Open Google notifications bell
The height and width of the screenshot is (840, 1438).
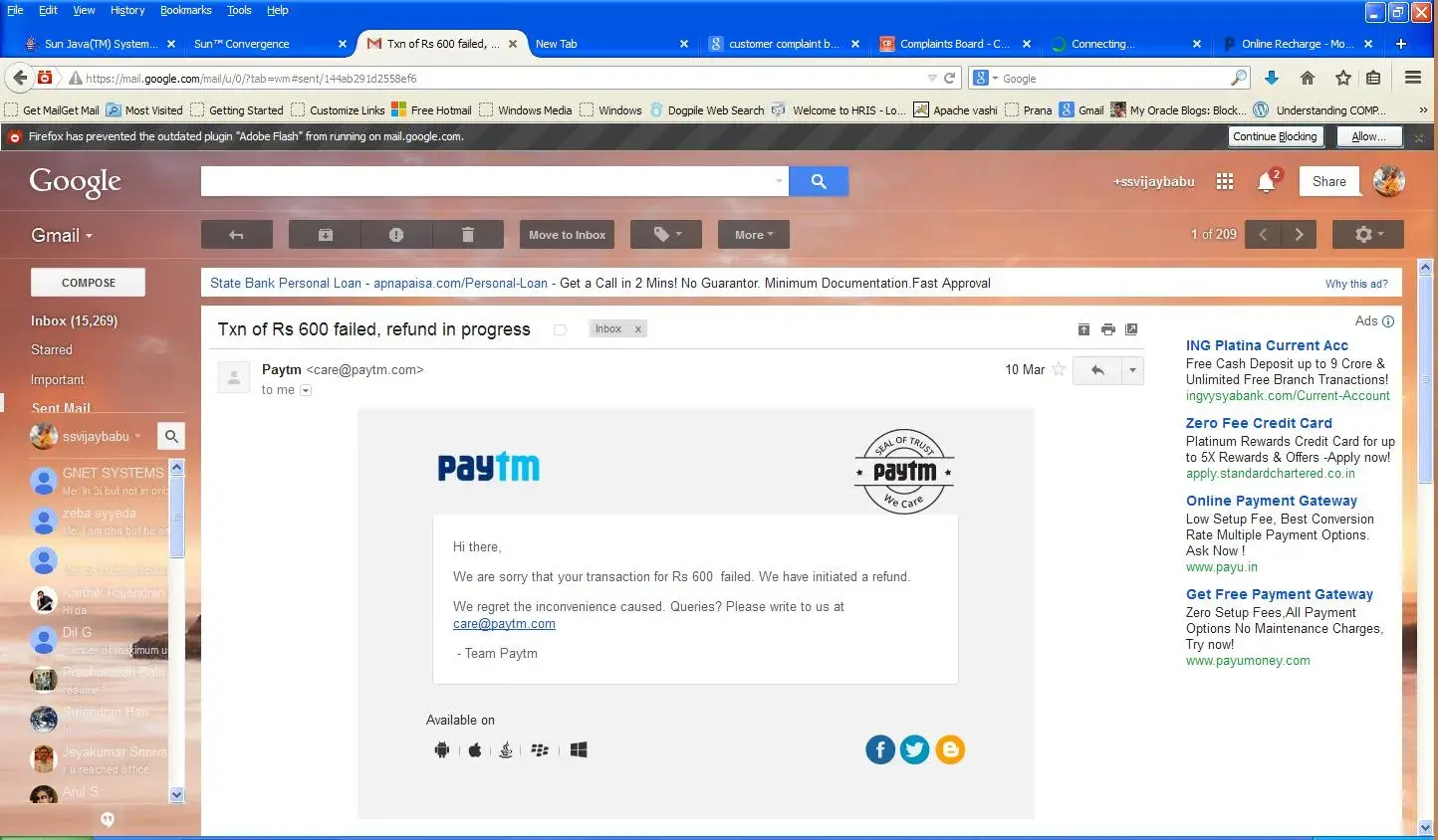[x=1266, y=181]
